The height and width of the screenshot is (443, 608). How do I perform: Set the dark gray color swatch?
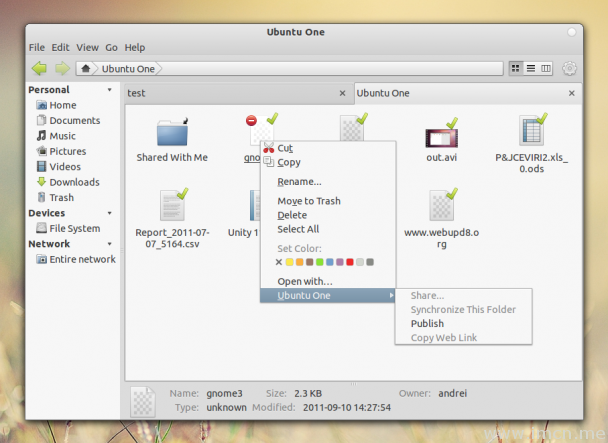(370, 262)
